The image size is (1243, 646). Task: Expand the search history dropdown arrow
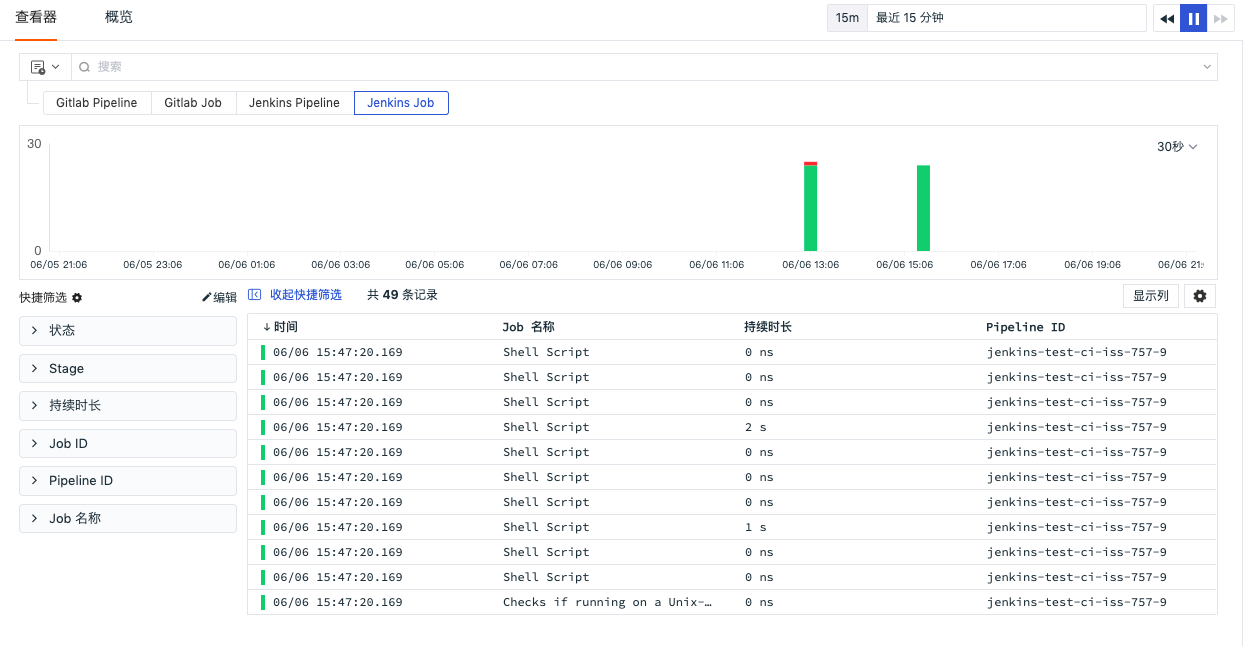click(x=1207, y=67)
